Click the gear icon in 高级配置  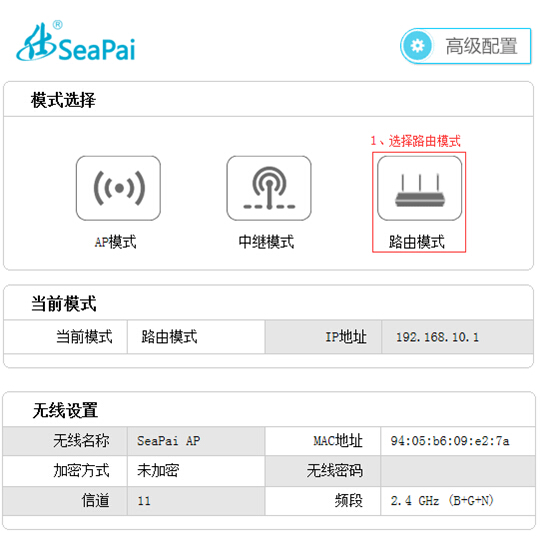418,46
